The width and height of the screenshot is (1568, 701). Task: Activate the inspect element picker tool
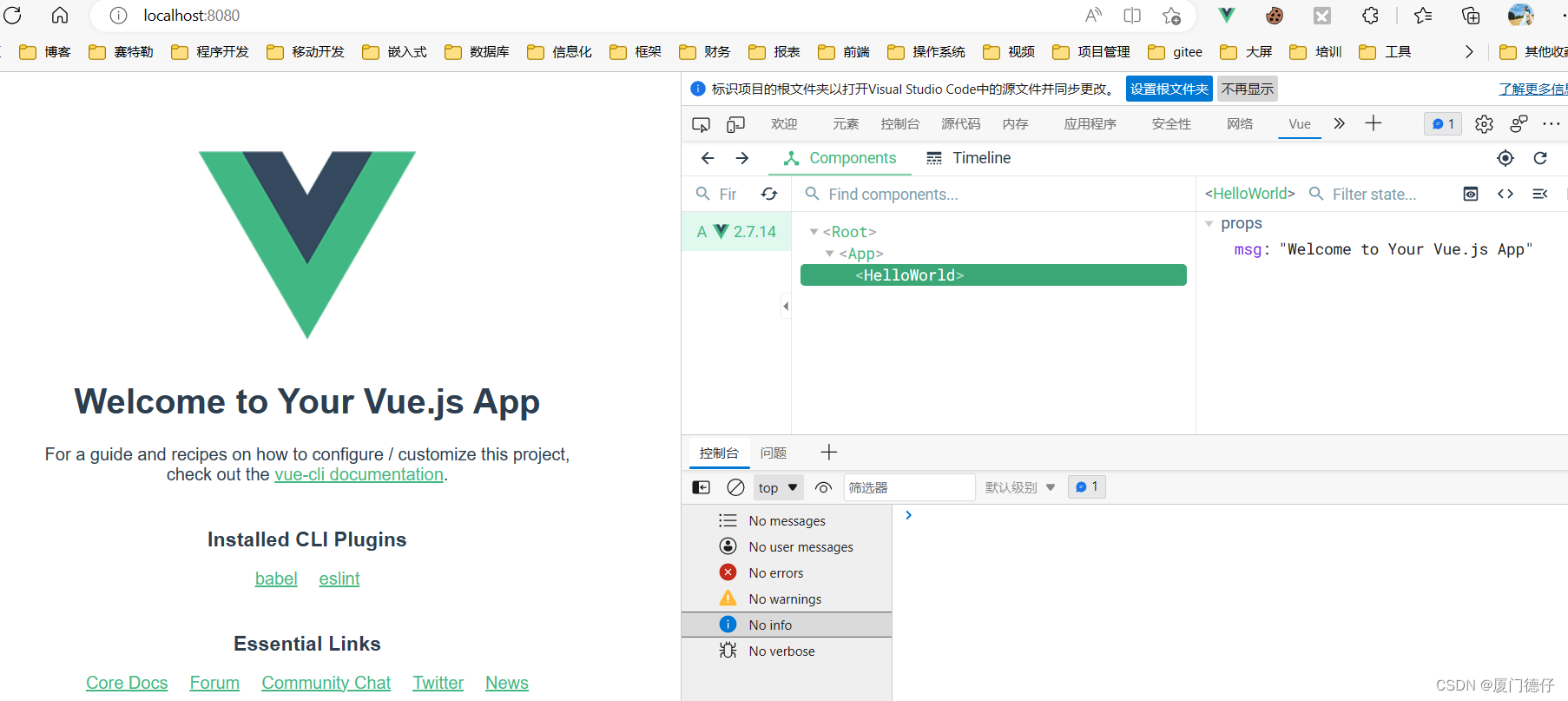pyautogui.click(x=701, y=124)
